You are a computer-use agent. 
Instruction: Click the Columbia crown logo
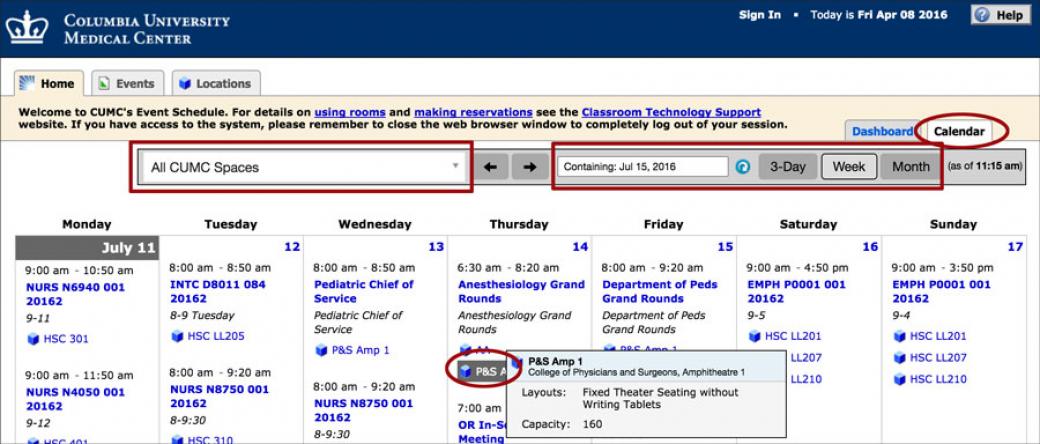(27, 27)
